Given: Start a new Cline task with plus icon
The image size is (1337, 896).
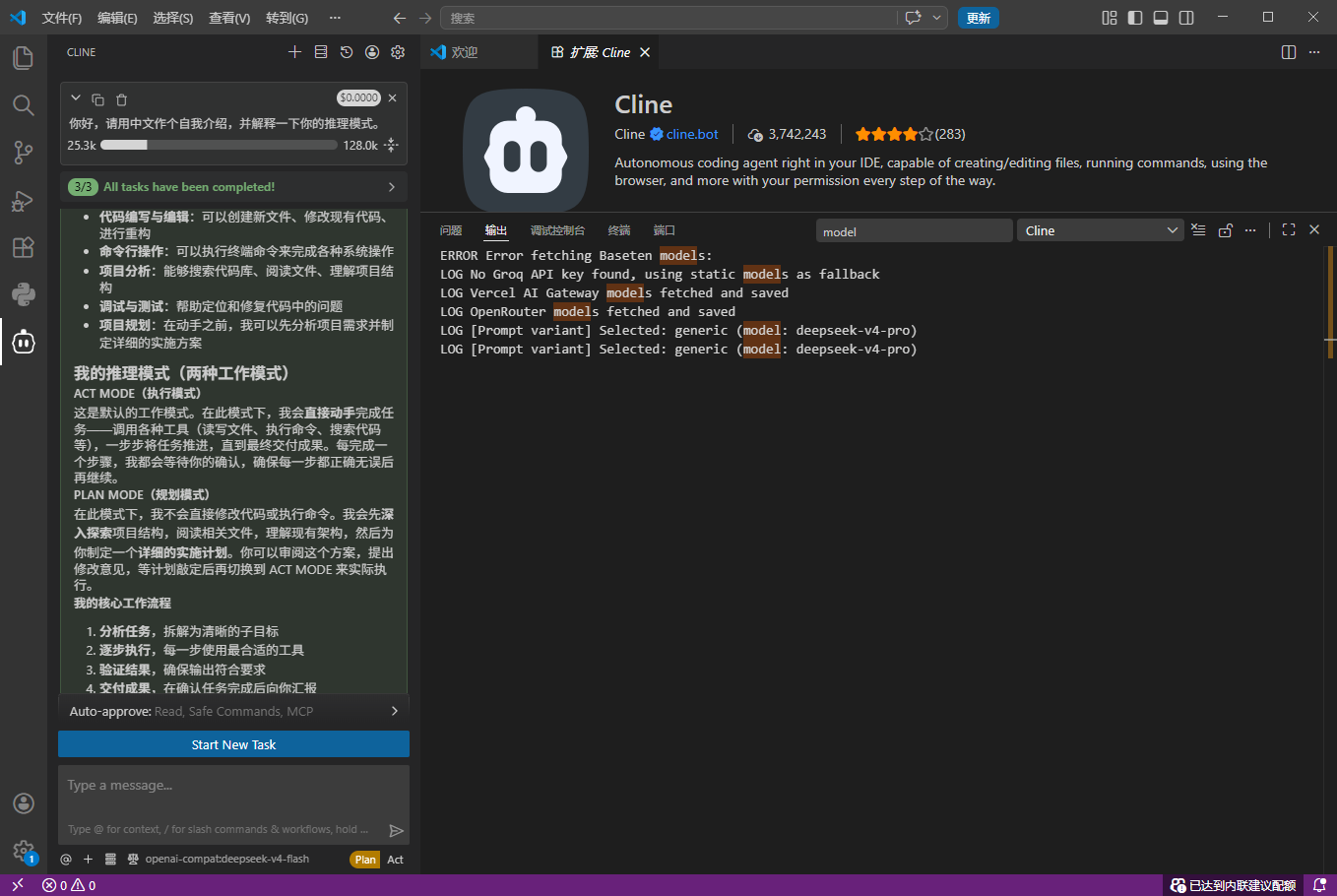Looking at the screenshot, I should [294, 52].
